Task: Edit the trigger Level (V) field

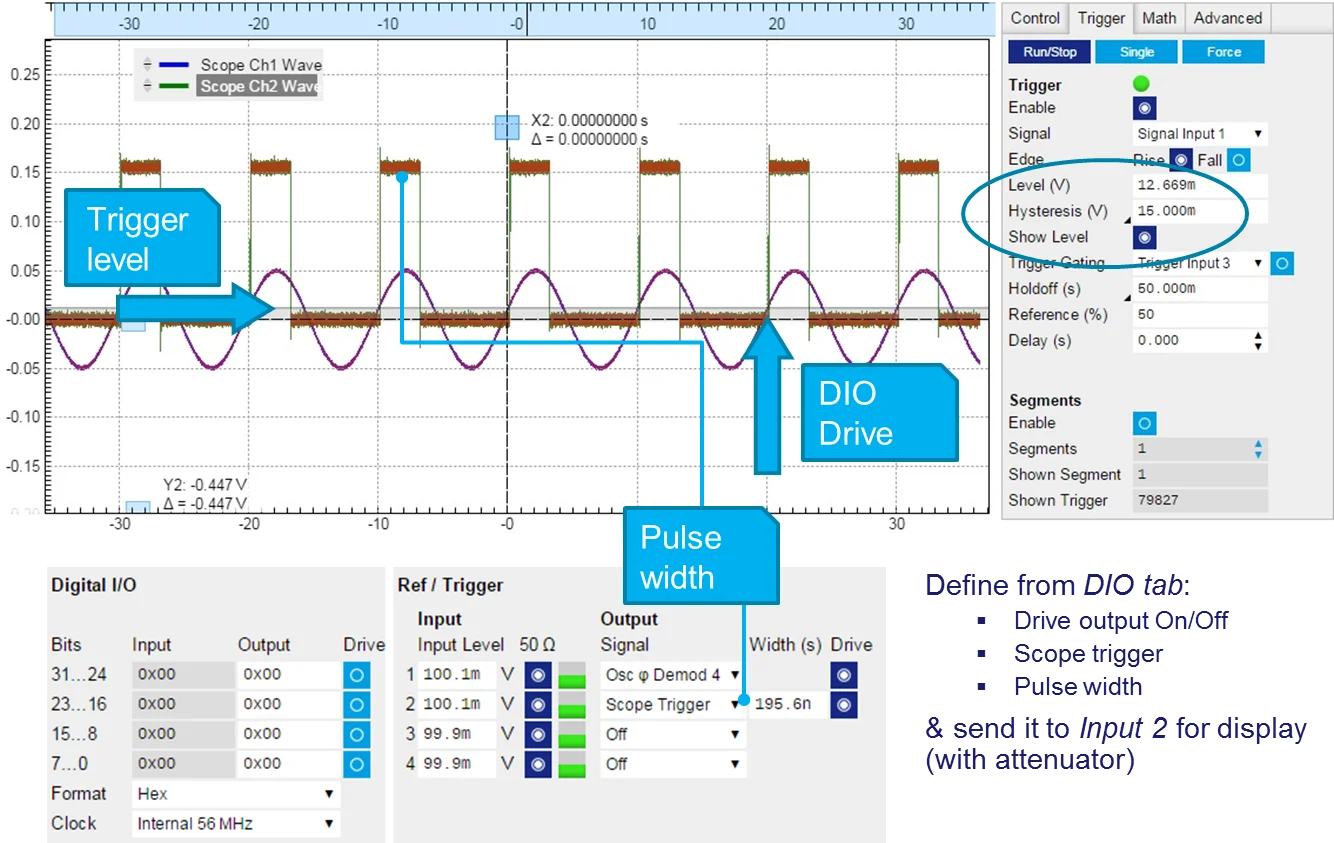Action: pyautogui.click(x=1200, y=185)
